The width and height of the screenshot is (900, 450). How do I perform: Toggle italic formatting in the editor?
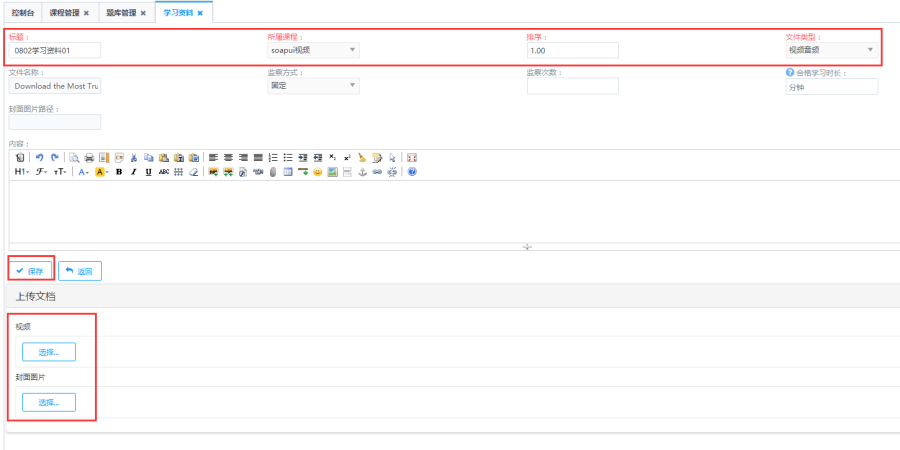coord(134,172)
